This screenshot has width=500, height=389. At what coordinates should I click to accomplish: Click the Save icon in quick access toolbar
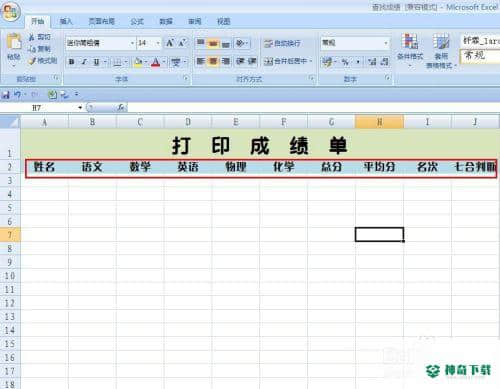tap(6, 95)
